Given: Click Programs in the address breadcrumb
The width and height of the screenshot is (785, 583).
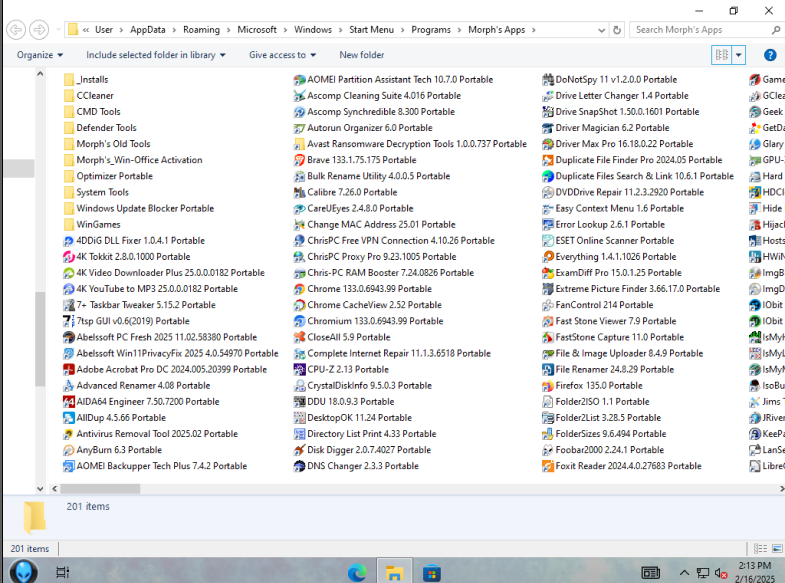Looking at the screenshot, I should [431, 30].
